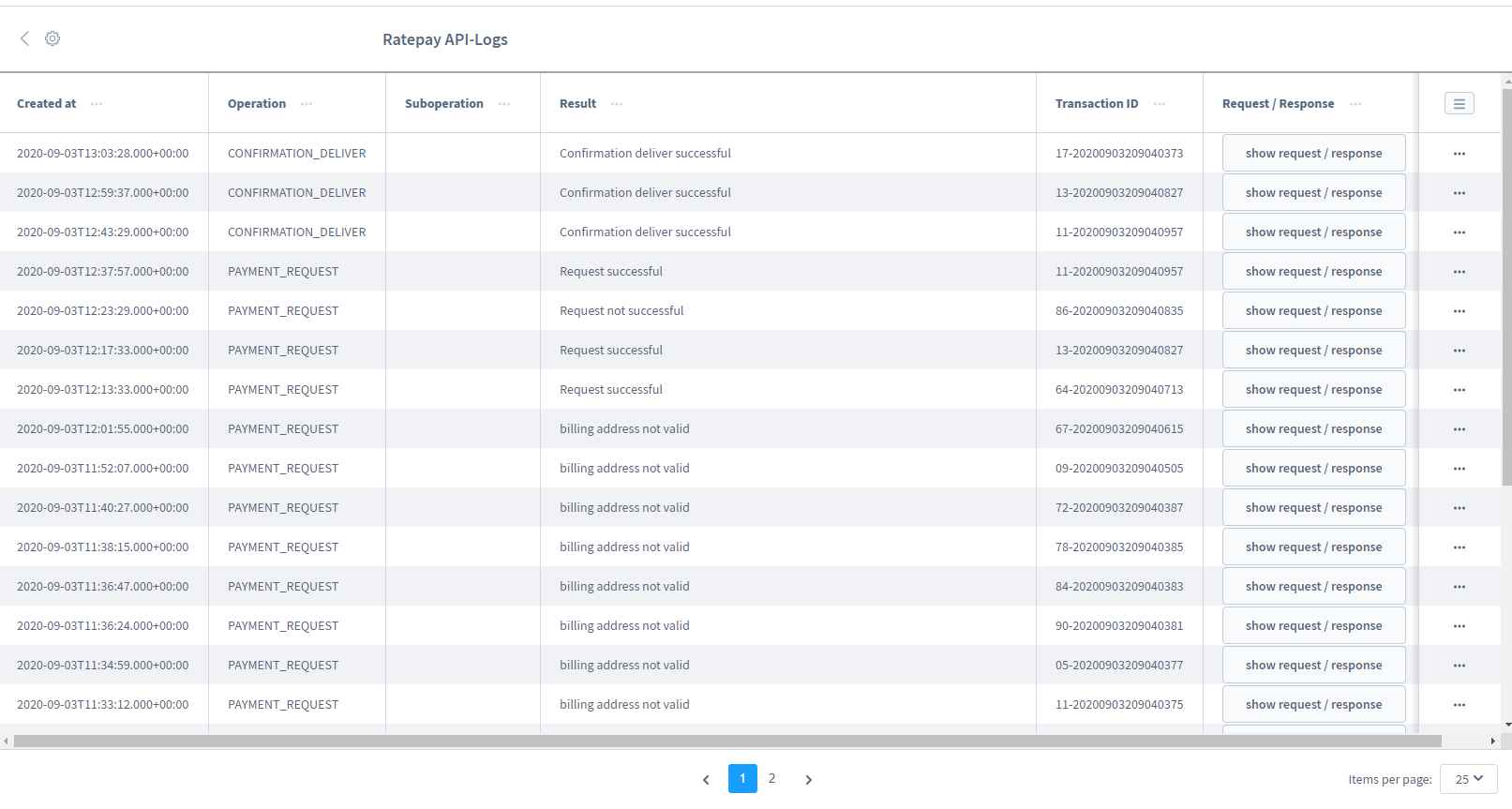
Task: Select timestamp 2020-09-03T12:01:55.000+00:00
Action: coord(103,428)
